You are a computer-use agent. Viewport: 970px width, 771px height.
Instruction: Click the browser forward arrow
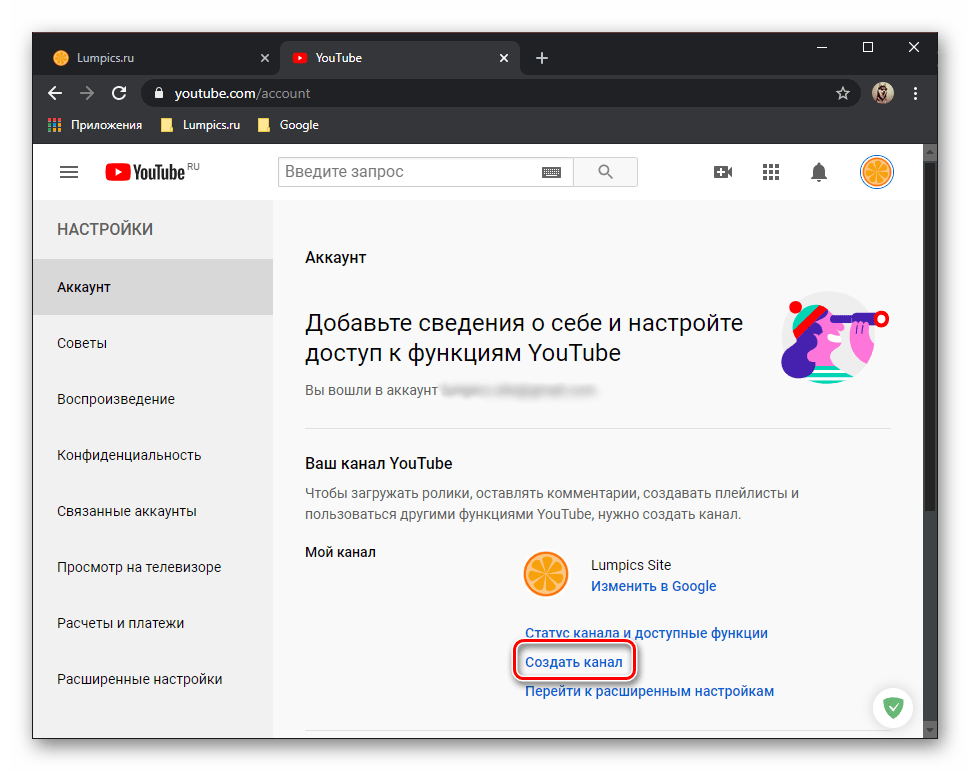(x=87, y=93)
